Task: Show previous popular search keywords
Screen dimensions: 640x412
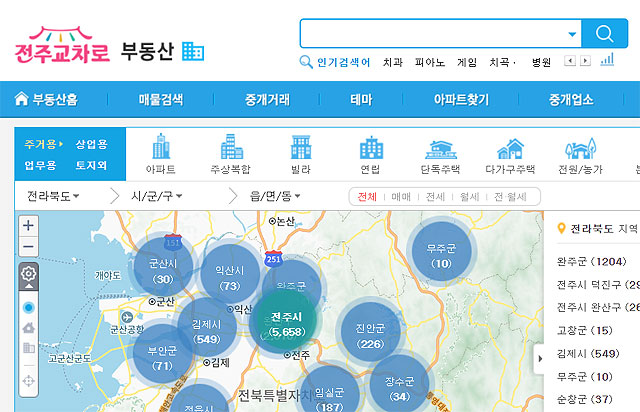Action: coord(569,61)
